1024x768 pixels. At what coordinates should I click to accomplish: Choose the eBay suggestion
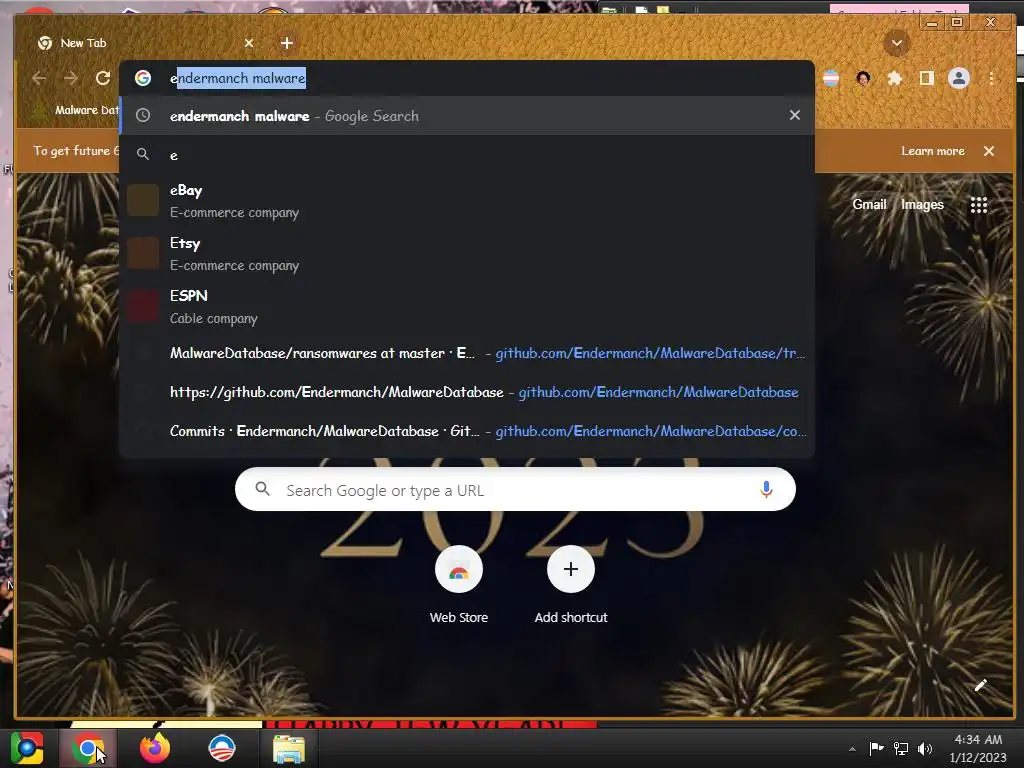(x=467, y=200)
